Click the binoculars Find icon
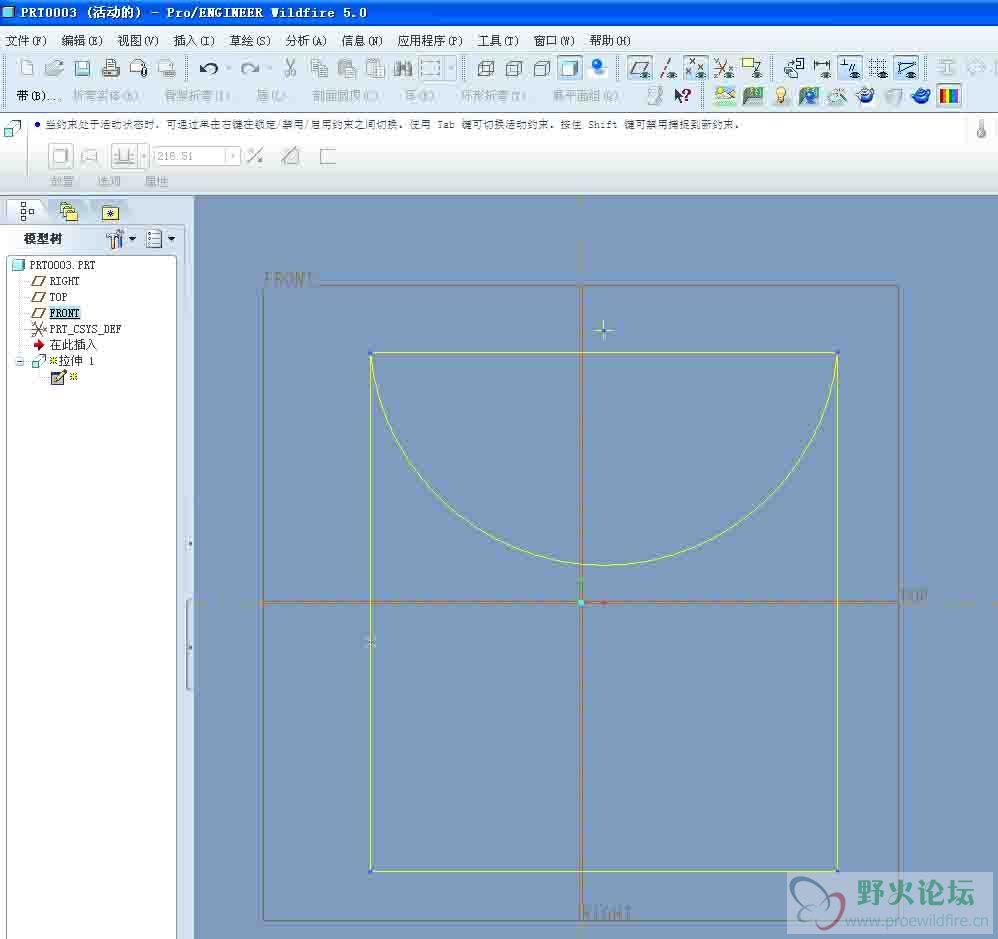 (x=402, y=67)
